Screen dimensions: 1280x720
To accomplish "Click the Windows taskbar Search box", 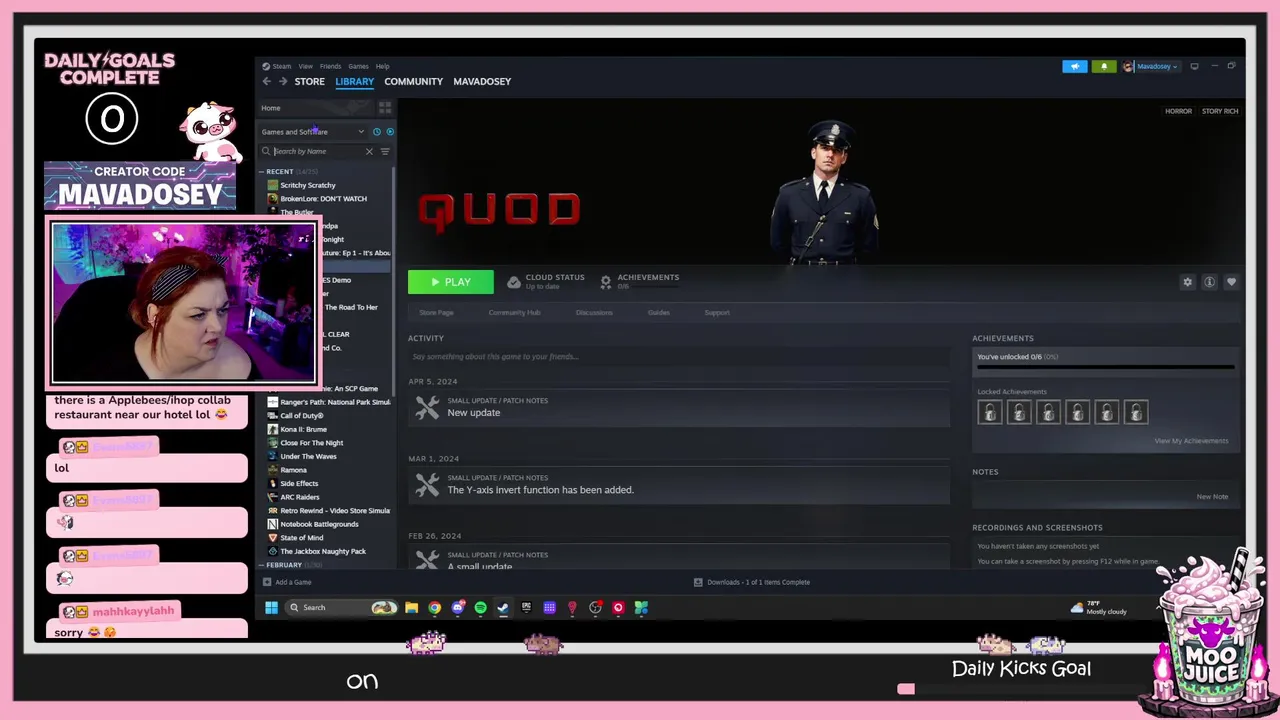I will (x=340, y=607).
